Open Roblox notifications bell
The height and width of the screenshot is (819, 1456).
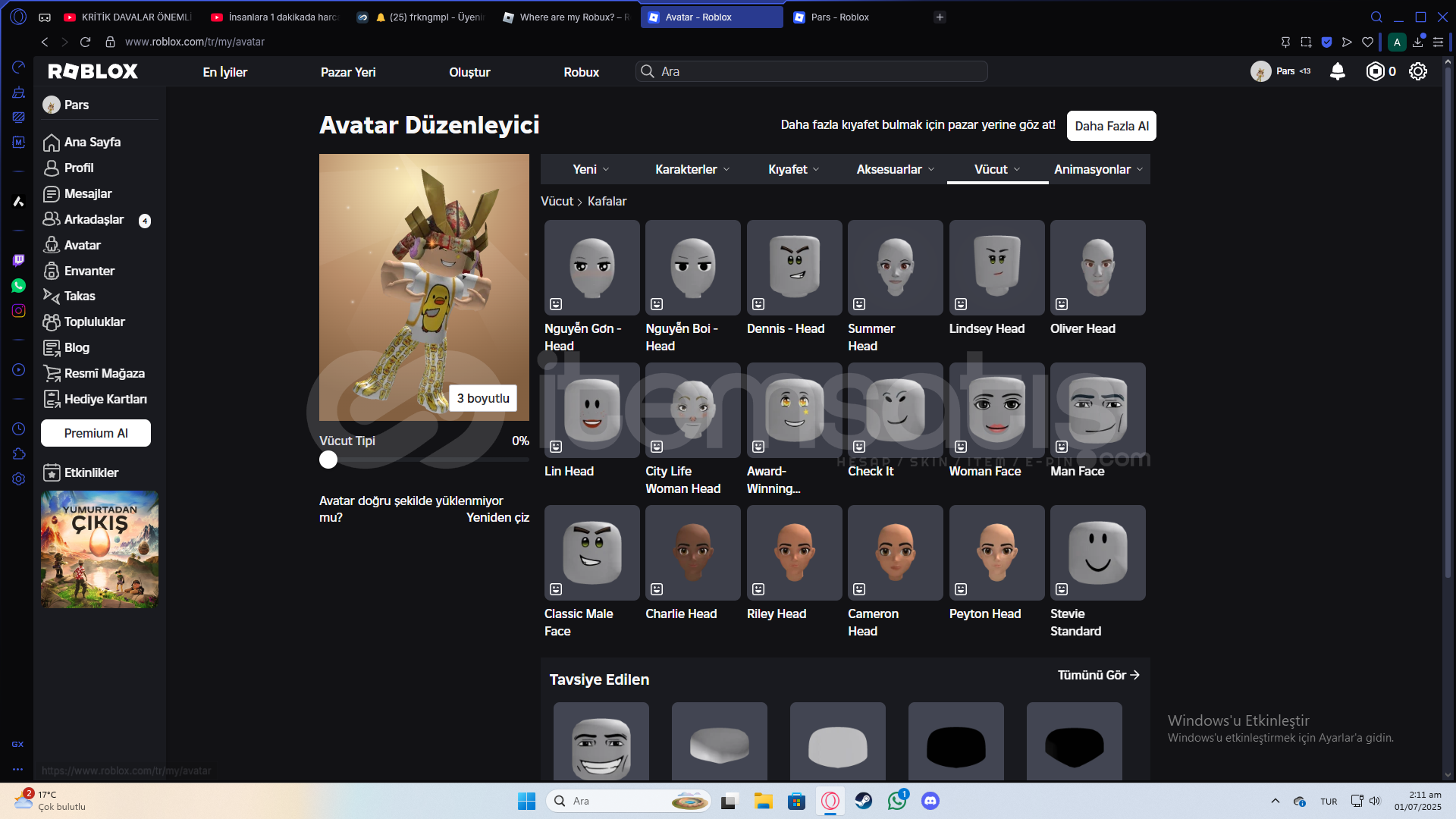(x=1338, y=71)
